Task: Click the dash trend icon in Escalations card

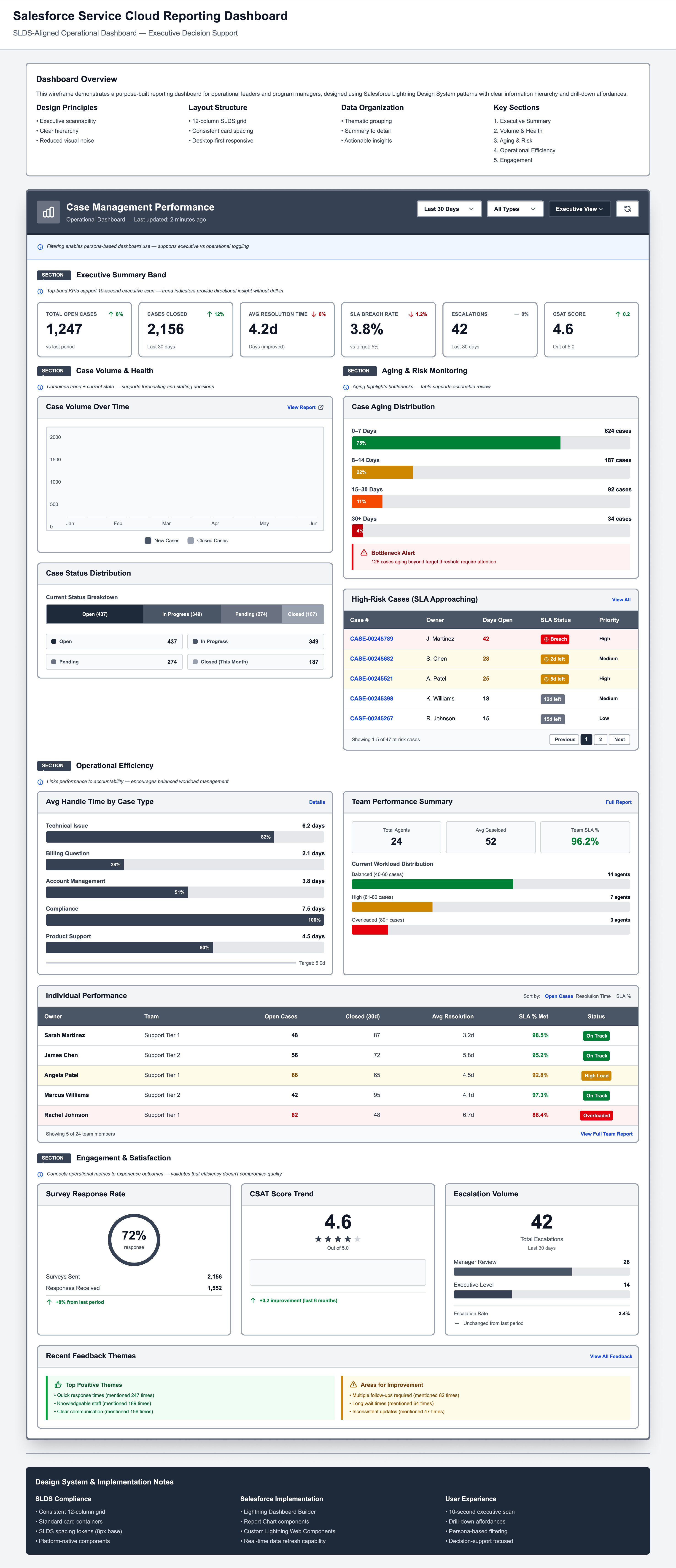Action: [517, 314]
